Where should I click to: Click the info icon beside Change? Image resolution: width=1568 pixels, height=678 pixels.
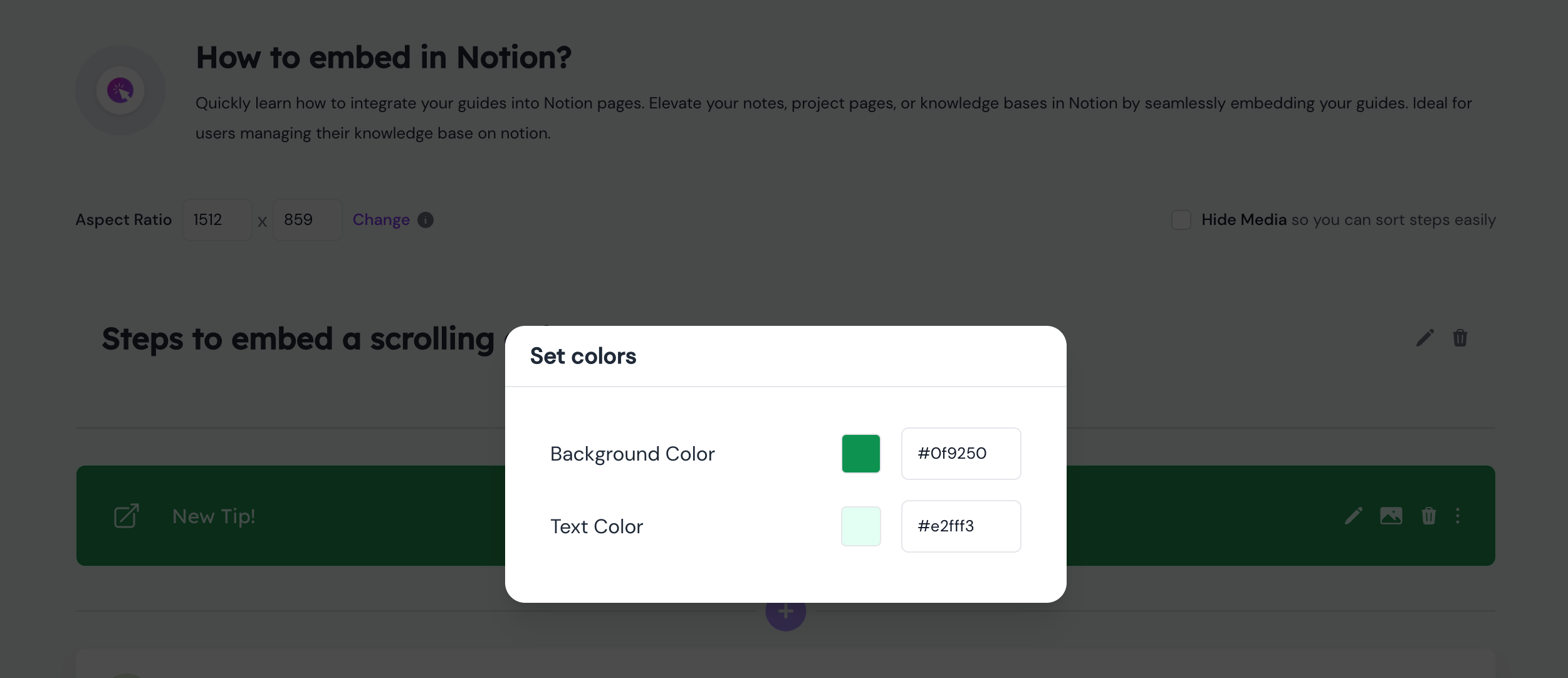pos(426,220)
